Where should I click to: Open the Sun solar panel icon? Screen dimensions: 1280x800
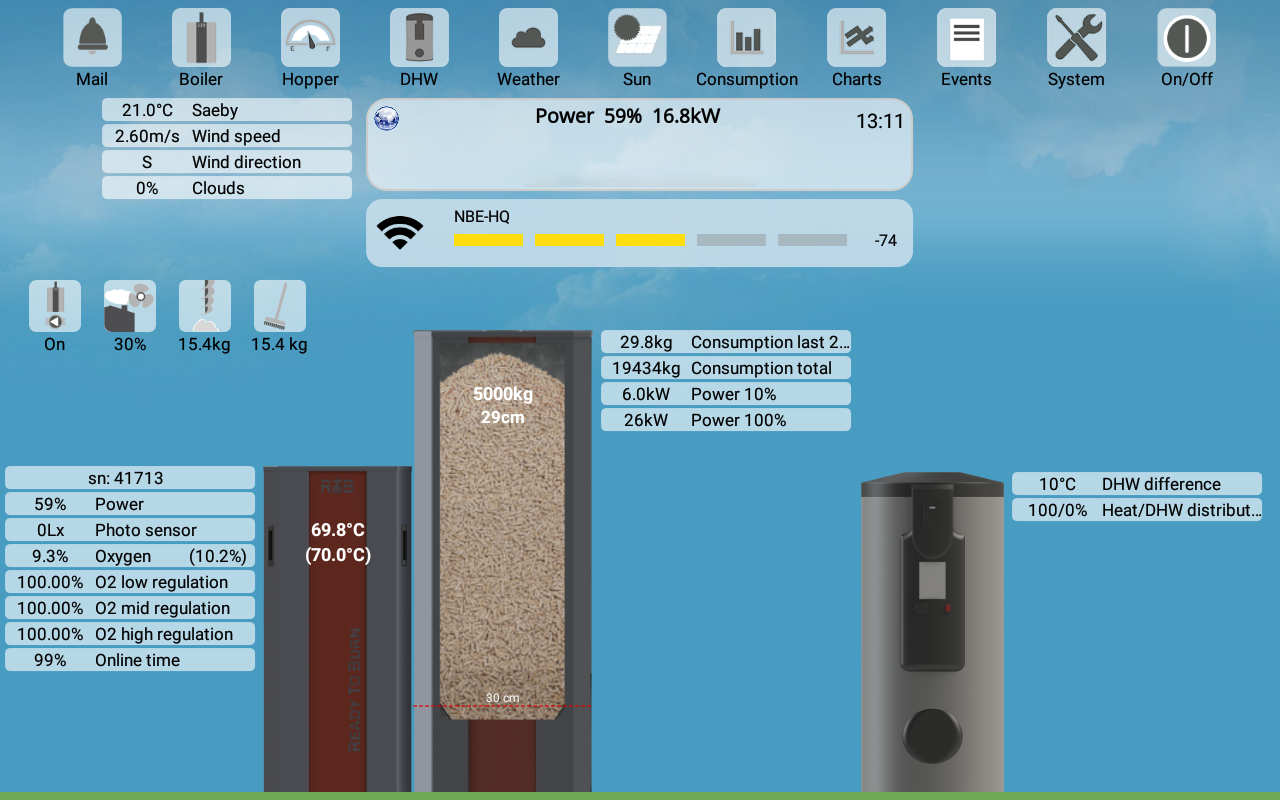point(637,38)
